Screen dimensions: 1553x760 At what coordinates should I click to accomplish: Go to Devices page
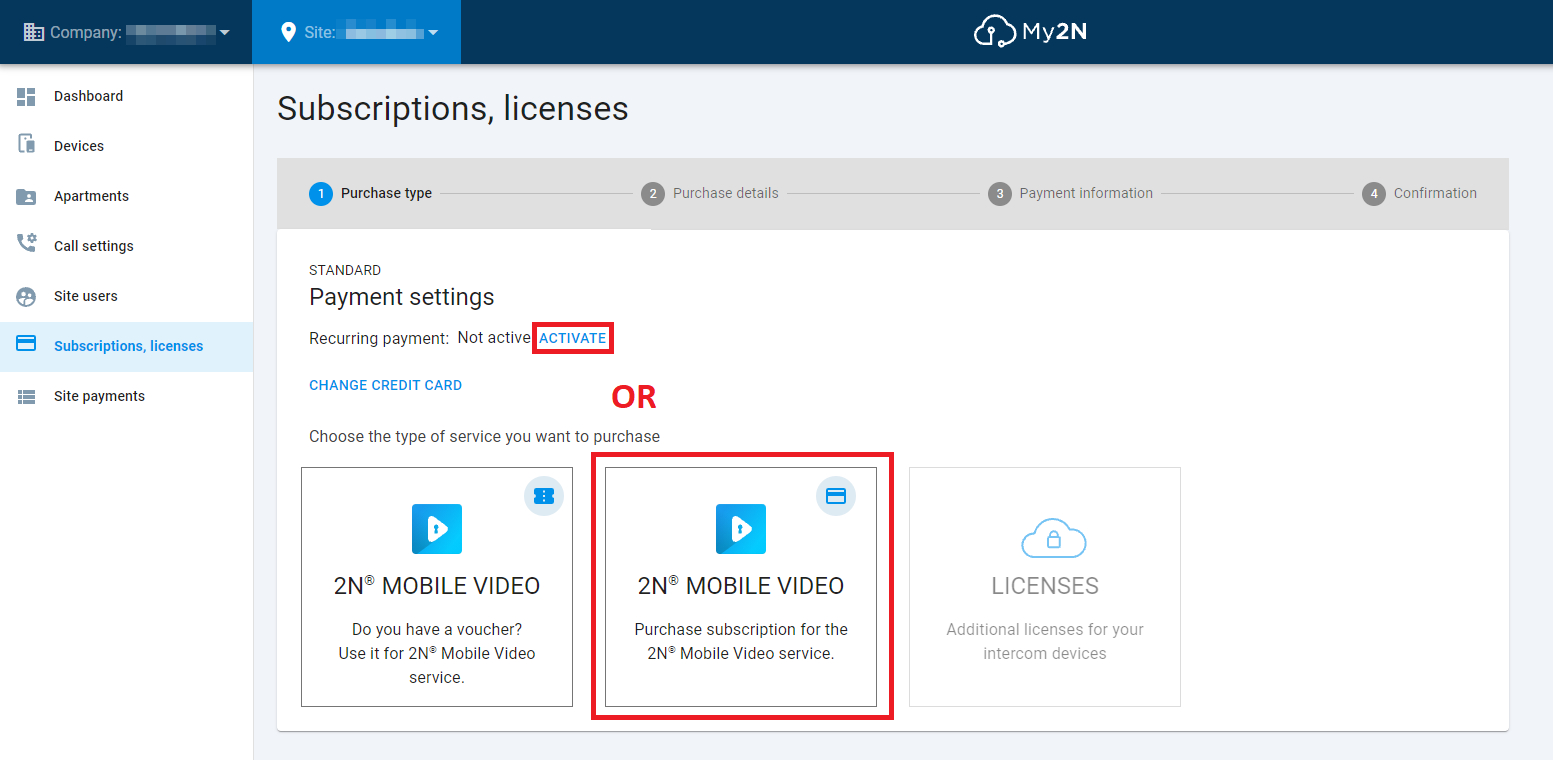(x=126, y=146)
